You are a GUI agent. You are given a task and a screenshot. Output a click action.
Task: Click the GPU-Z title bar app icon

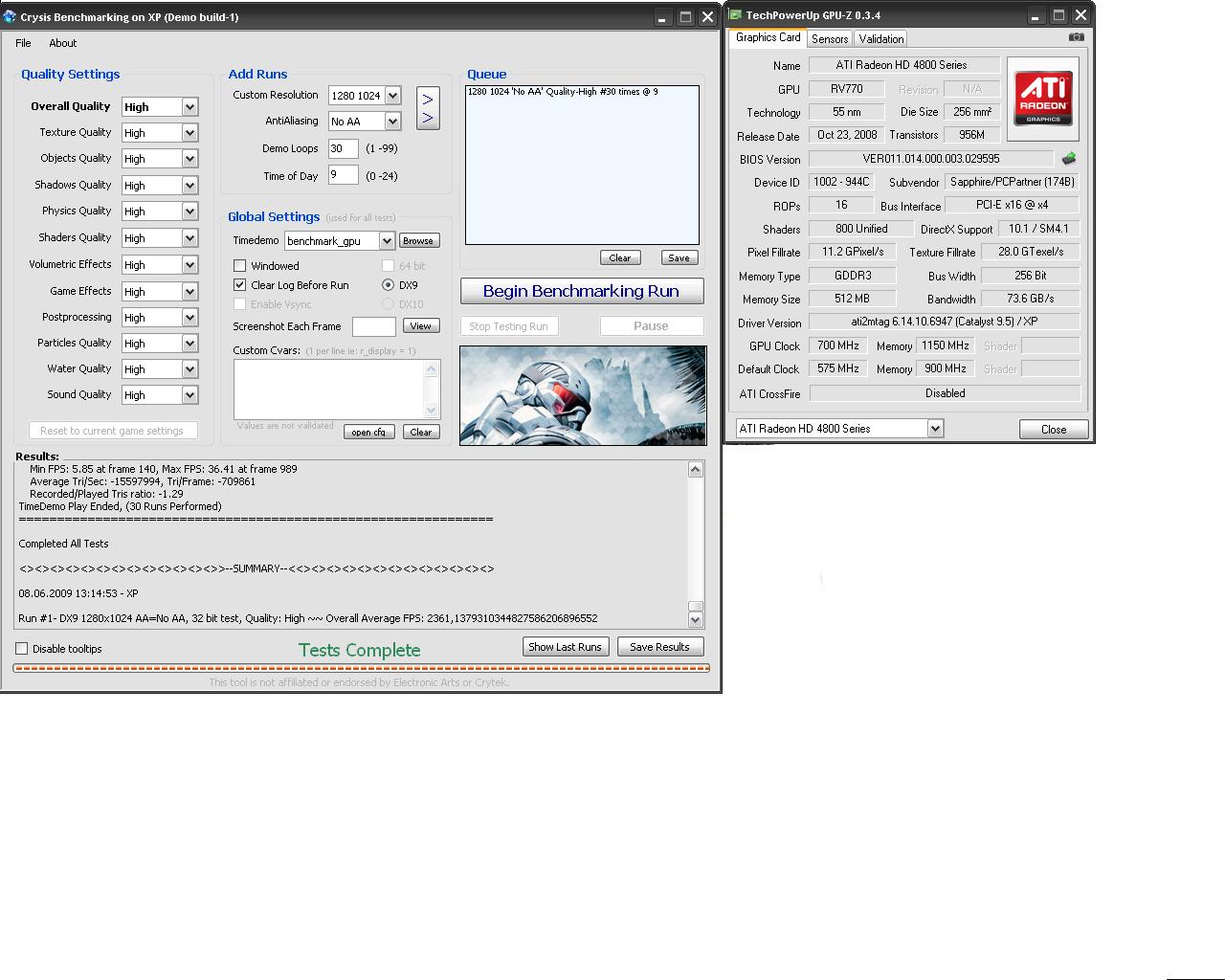coord(735,14)
